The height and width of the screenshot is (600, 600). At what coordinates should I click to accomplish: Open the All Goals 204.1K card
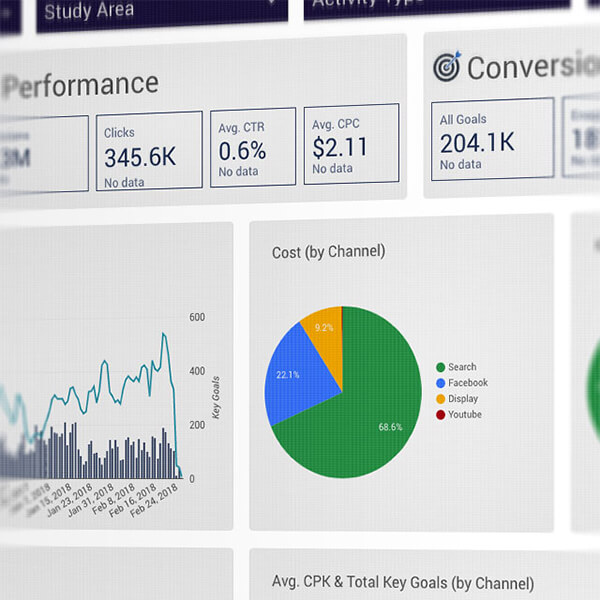pos(492,138)
